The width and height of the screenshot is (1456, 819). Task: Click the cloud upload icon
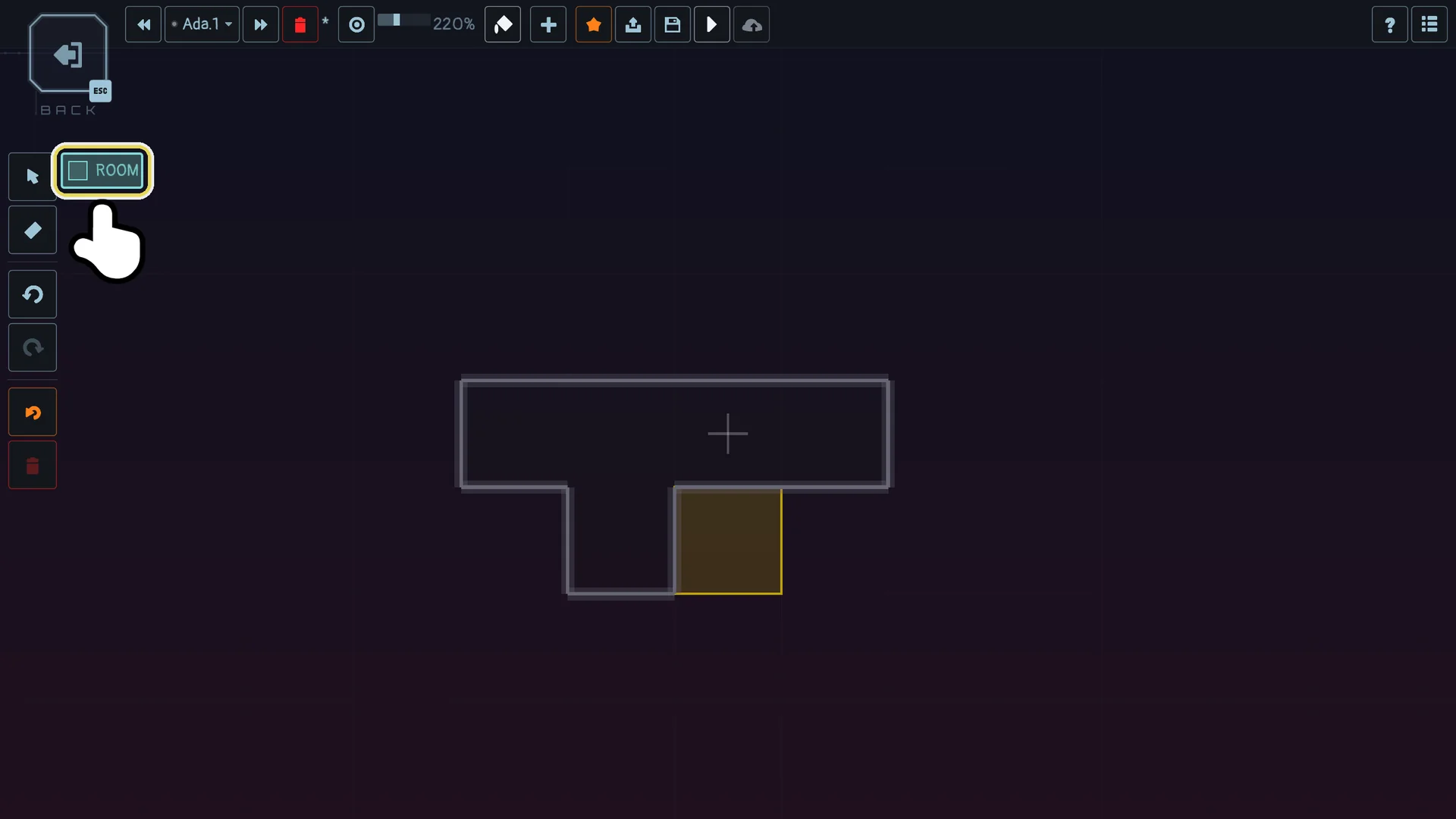[x=752, y=24]
